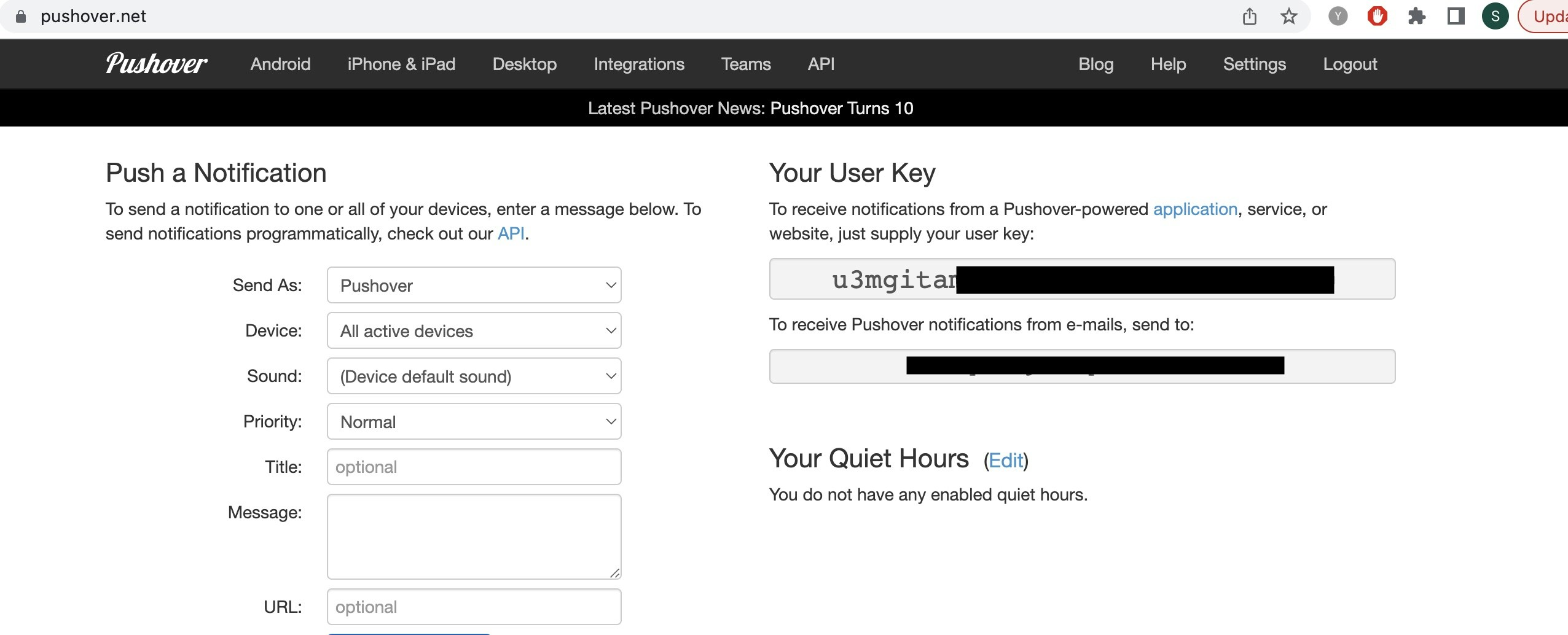Open the API item in the navigation bar
This screenshot has width=1568, height=635.
821,64
